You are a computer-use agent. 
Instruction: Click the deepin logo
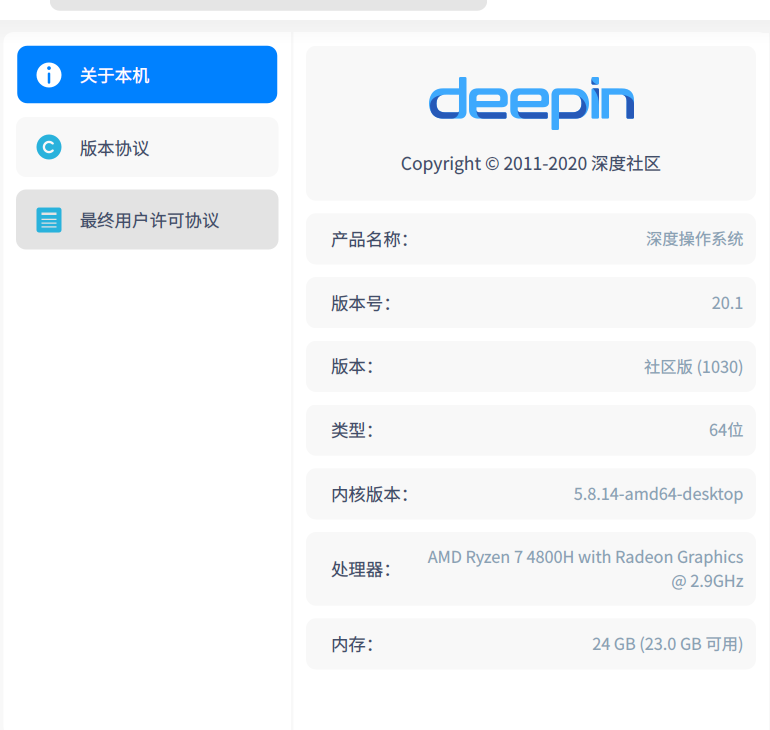click(x=531, y=103)
